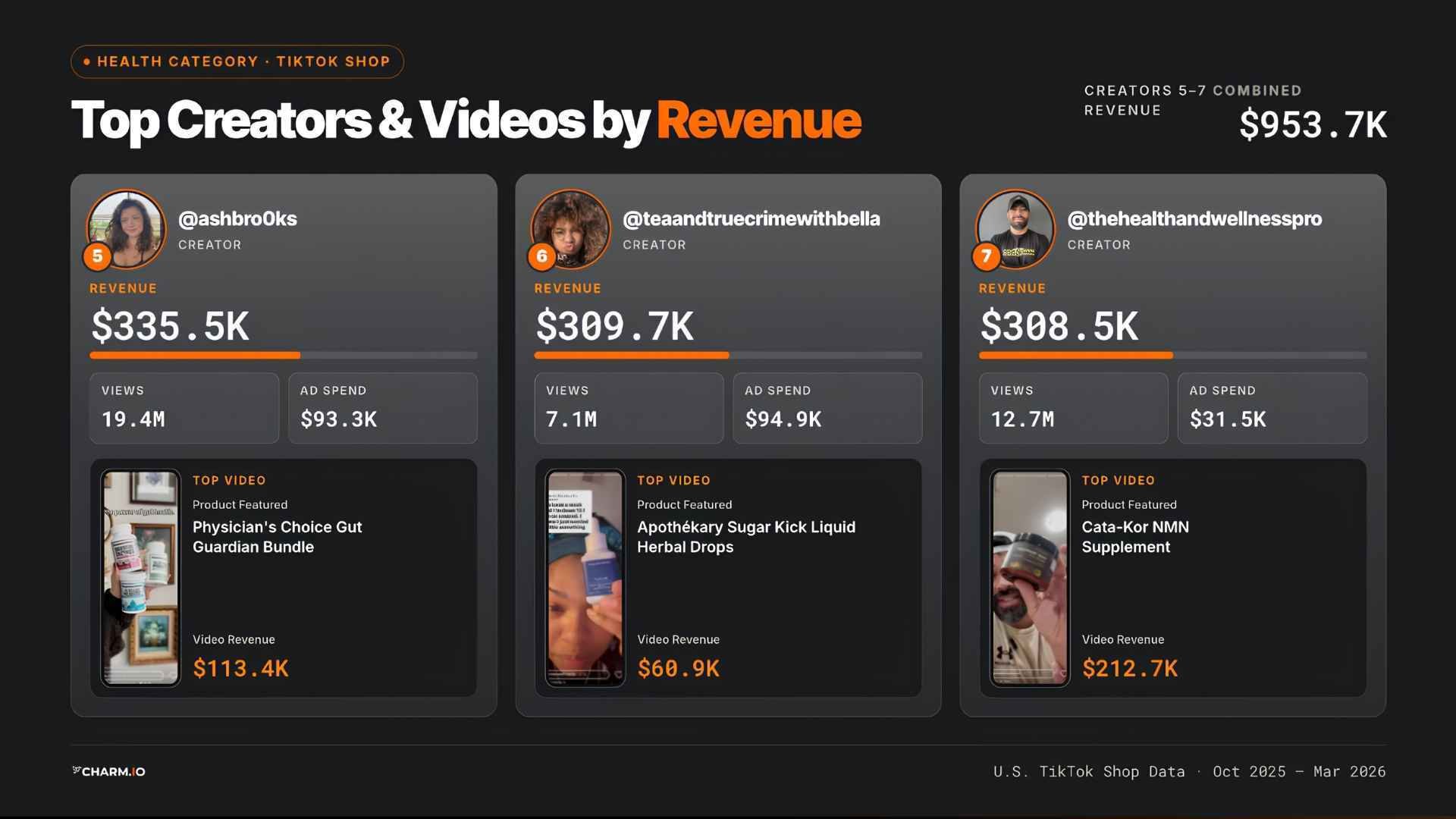Click the $93.3K ad spend box
The image size is (1456, 819).
(x=383, y=408)
